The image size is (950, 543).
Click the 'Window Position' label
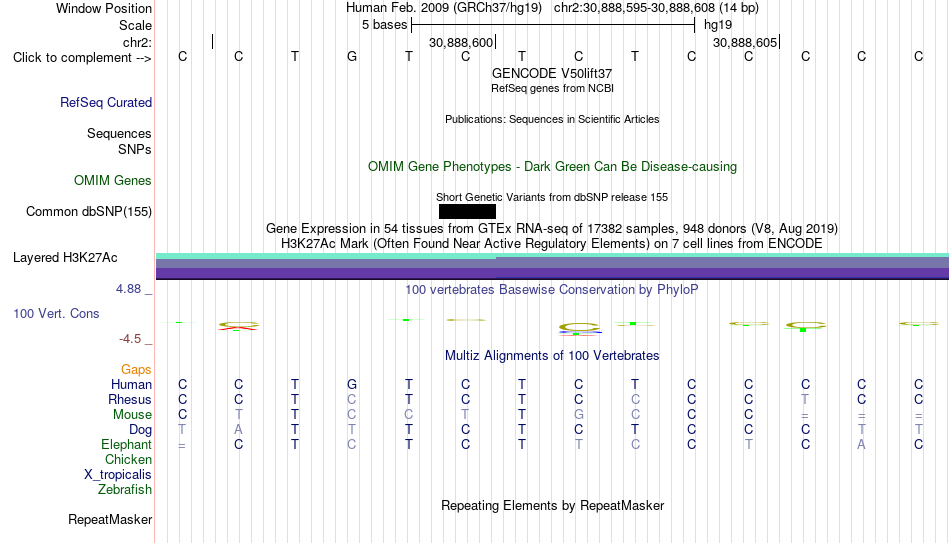[104, 8]
